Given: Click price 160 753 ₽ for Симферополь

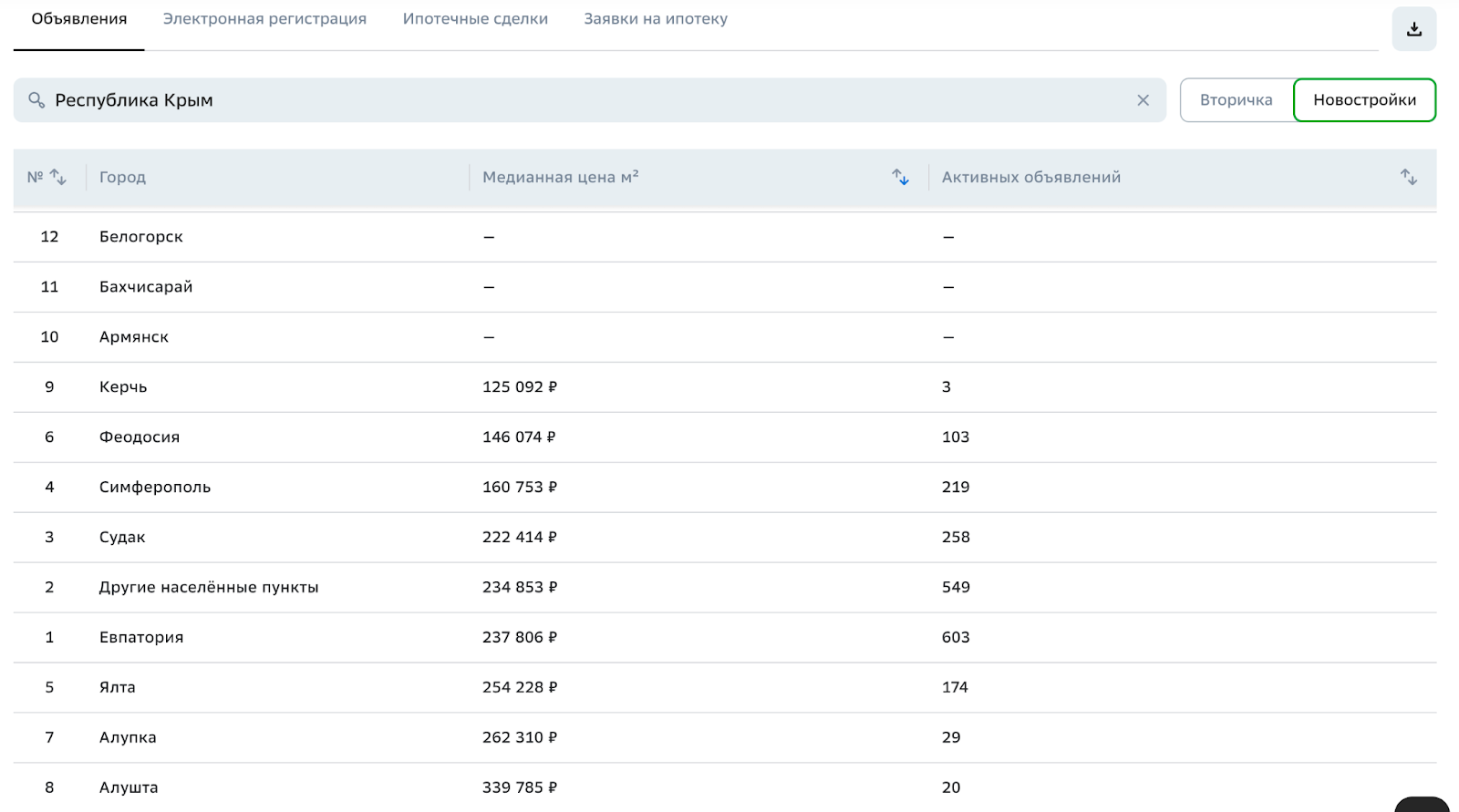Looking at the screenshot, I should coord(520,488).
